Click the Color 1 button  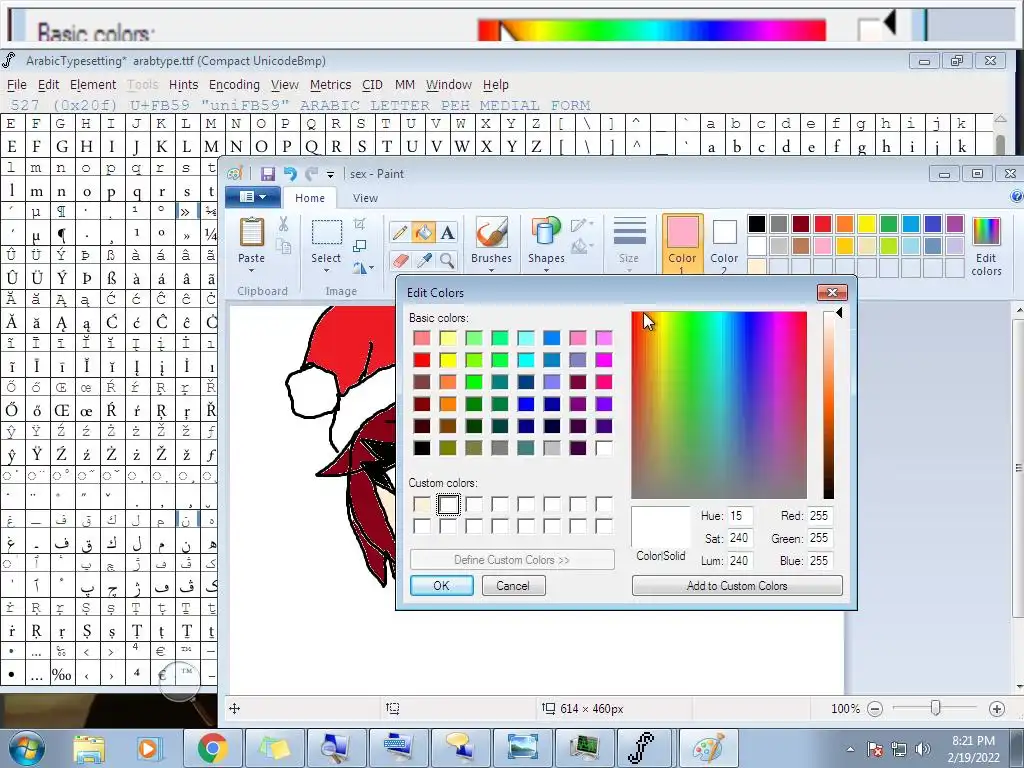point(682,244)
